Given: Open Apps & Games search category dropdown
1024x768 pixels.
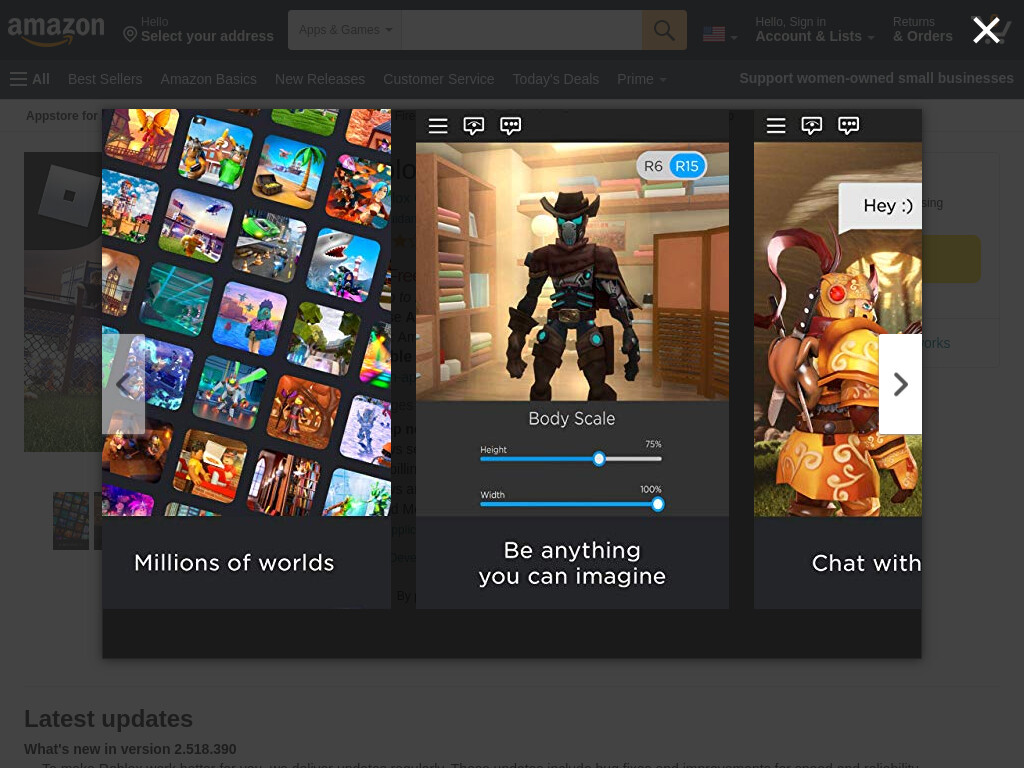Looking at the screenshot, I should [x=345, y=30].
